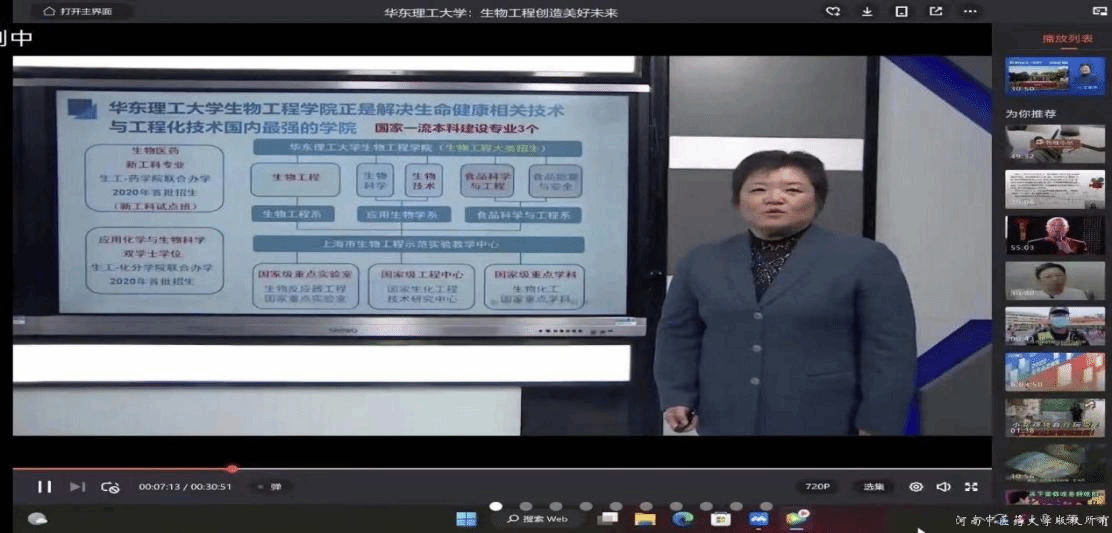Click the 打开主界面 button
The height and width of the screenshot is (533, 1112).
click(x=76, y=12)
